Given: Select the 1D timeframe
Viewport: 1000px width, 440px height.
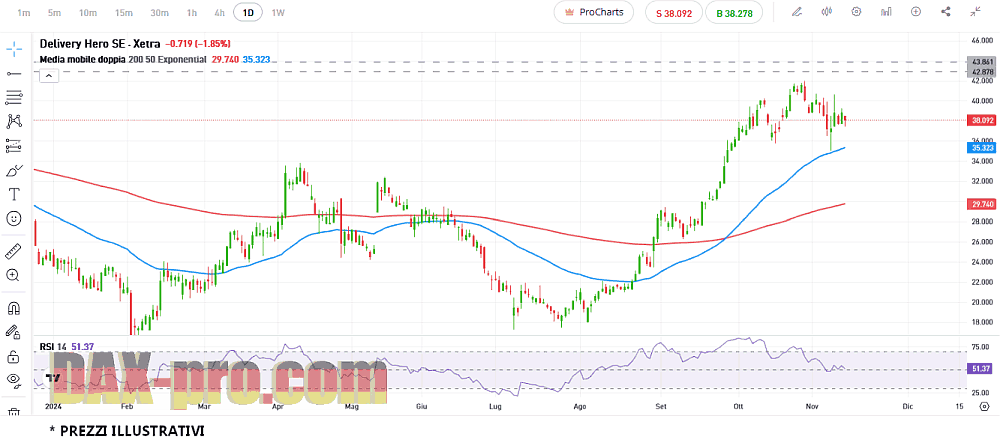Looking at the screenshot, I should 248,12.
